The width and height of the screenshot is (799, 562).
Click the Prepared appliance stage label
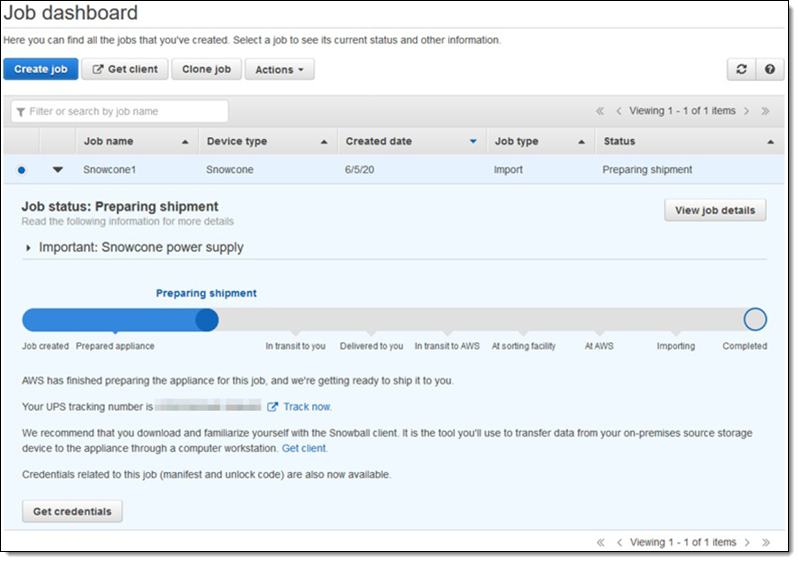coord(115,346)
